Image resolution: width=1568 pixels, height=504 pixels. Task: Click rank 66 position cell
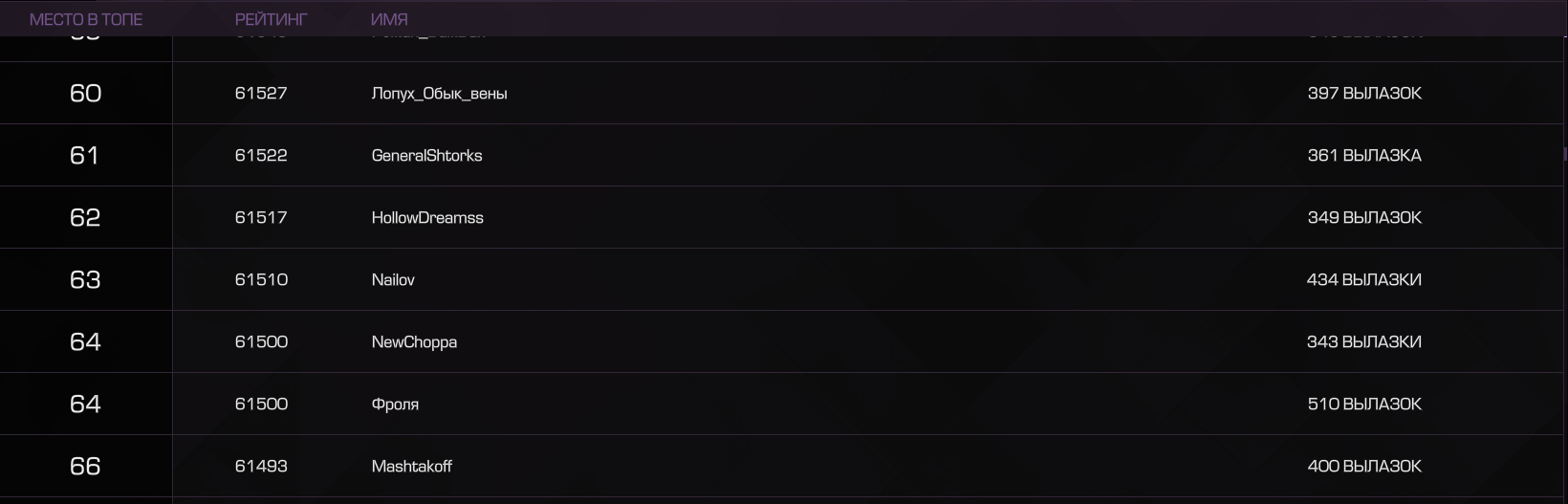point(85,466)
